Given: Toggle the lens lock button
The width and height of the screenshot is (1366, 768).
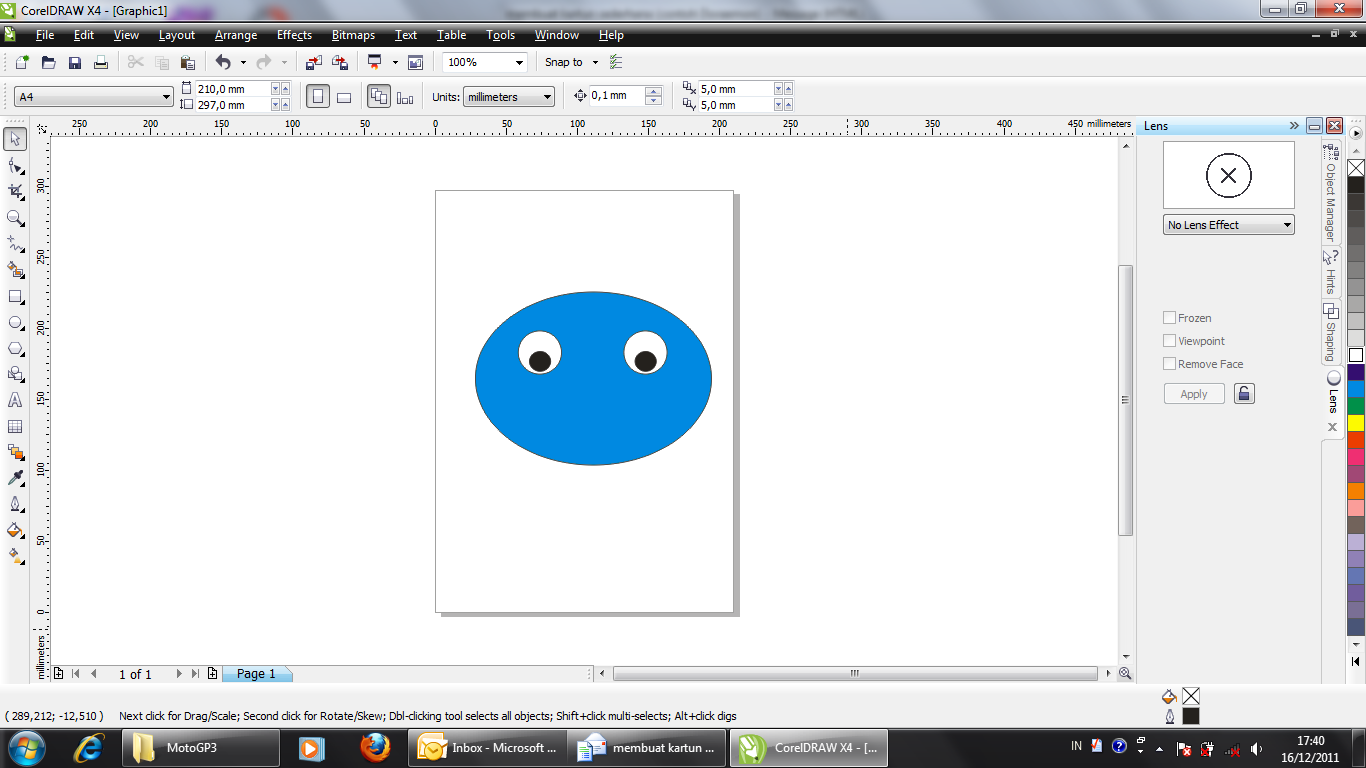Looking at the screenshot, I should pos(1244,393).
